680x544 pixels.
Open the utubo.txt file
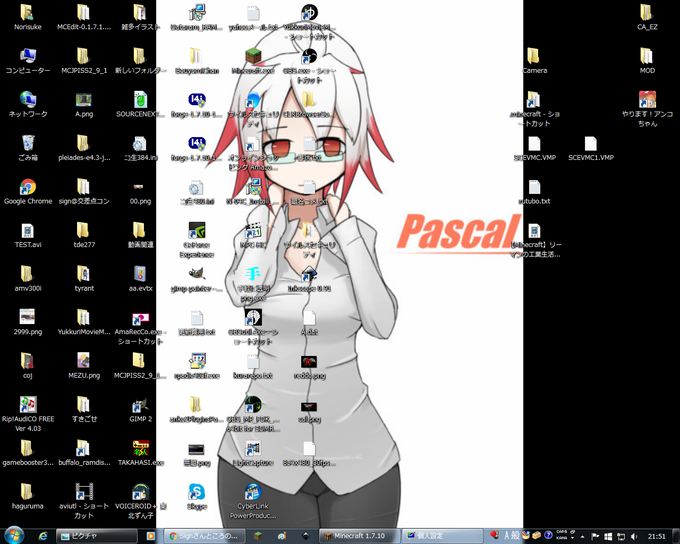click(534, 192)
